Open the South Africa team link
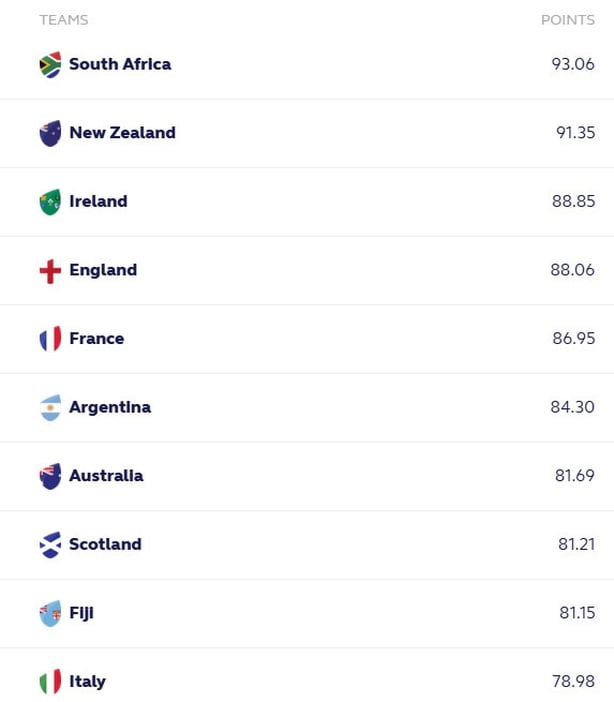 click(120, 64)
